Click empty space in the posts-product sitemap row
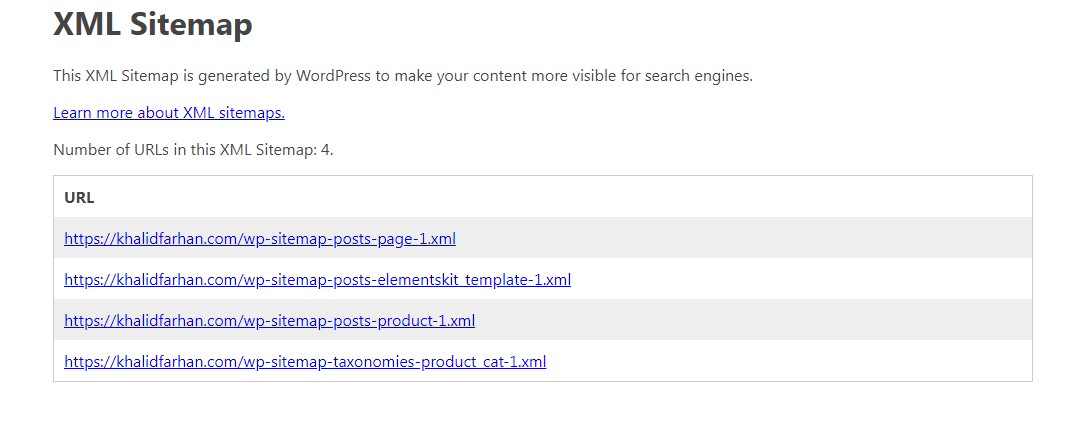The height and width of the screenshot is (441, 1075). 750,321
